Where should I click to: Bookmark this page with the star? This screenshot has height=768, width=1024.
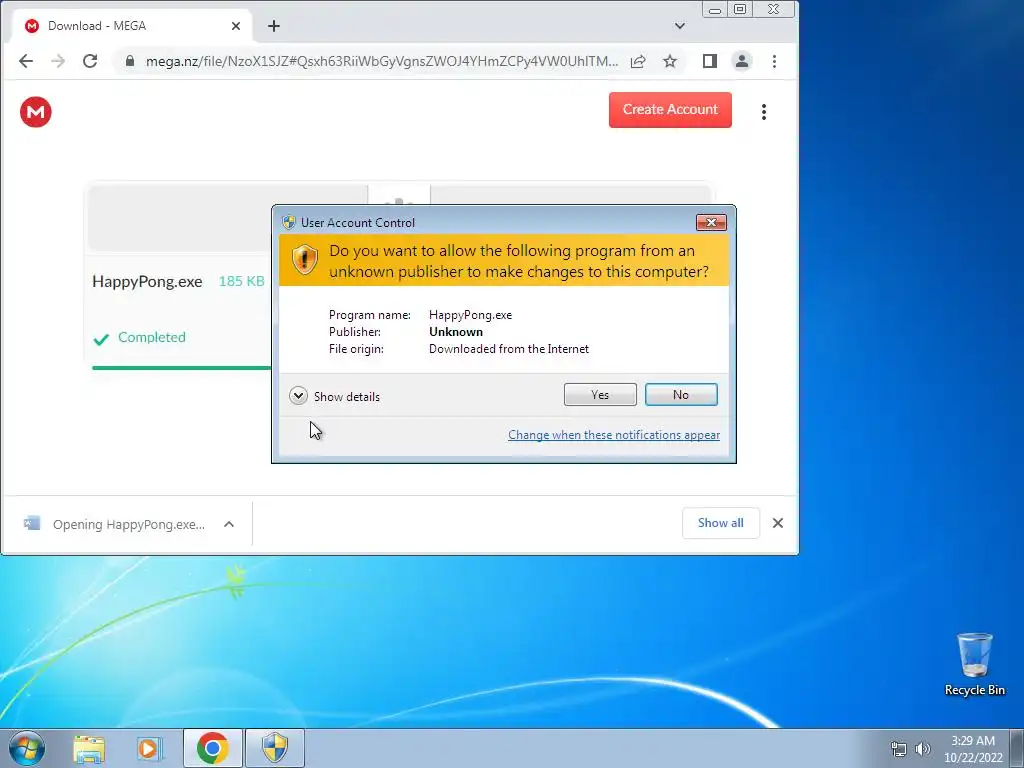pyautogui.click(x=670, y=61)
